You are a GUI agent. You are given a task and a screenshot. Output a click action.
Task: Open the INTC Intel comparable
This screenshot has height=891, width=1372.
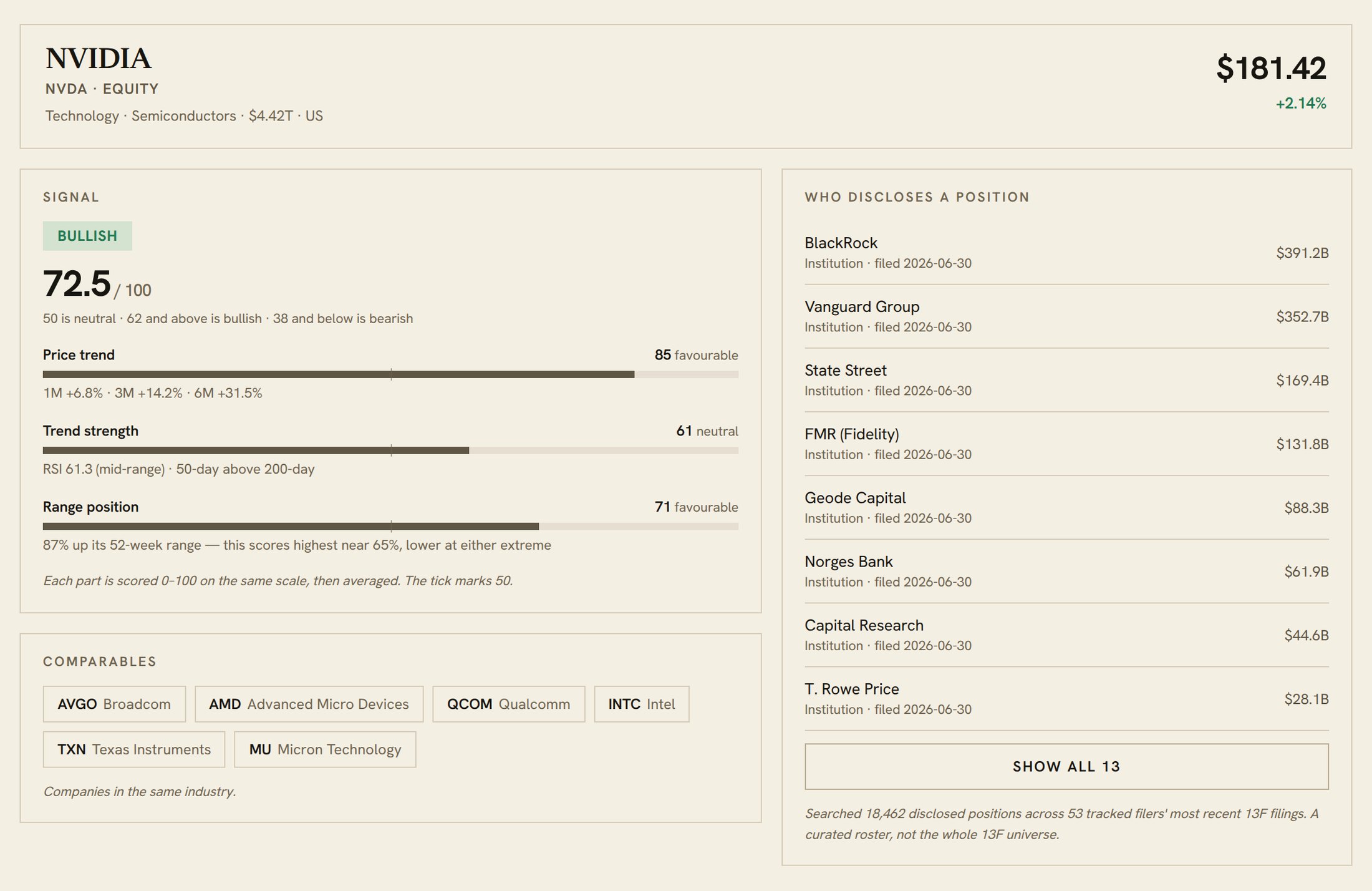pyautogui.click(x=641, y=704)
